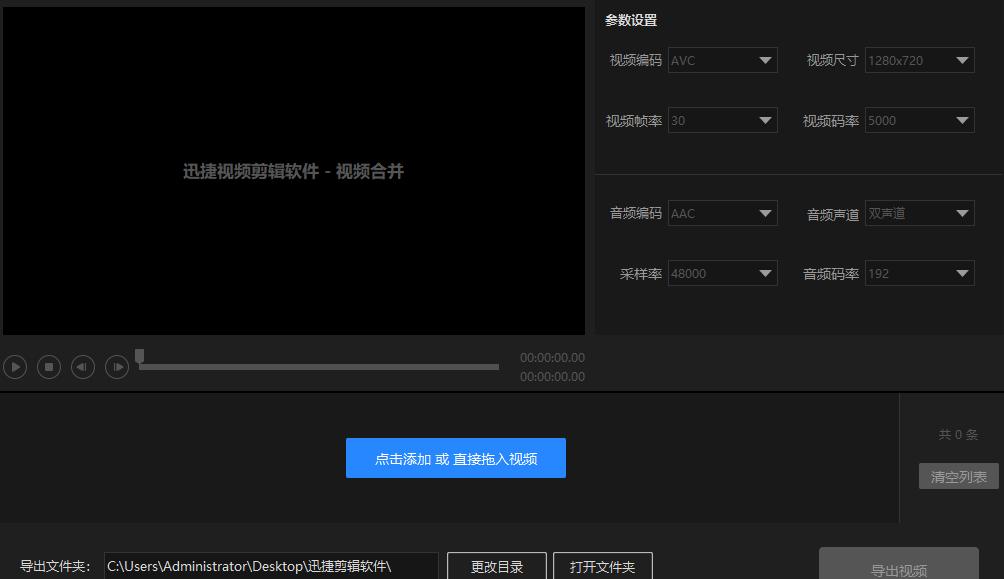The width and height of the screenshot is (1004, 579).
Task: Click the playback progress slider handle
Action: (140, 356)
